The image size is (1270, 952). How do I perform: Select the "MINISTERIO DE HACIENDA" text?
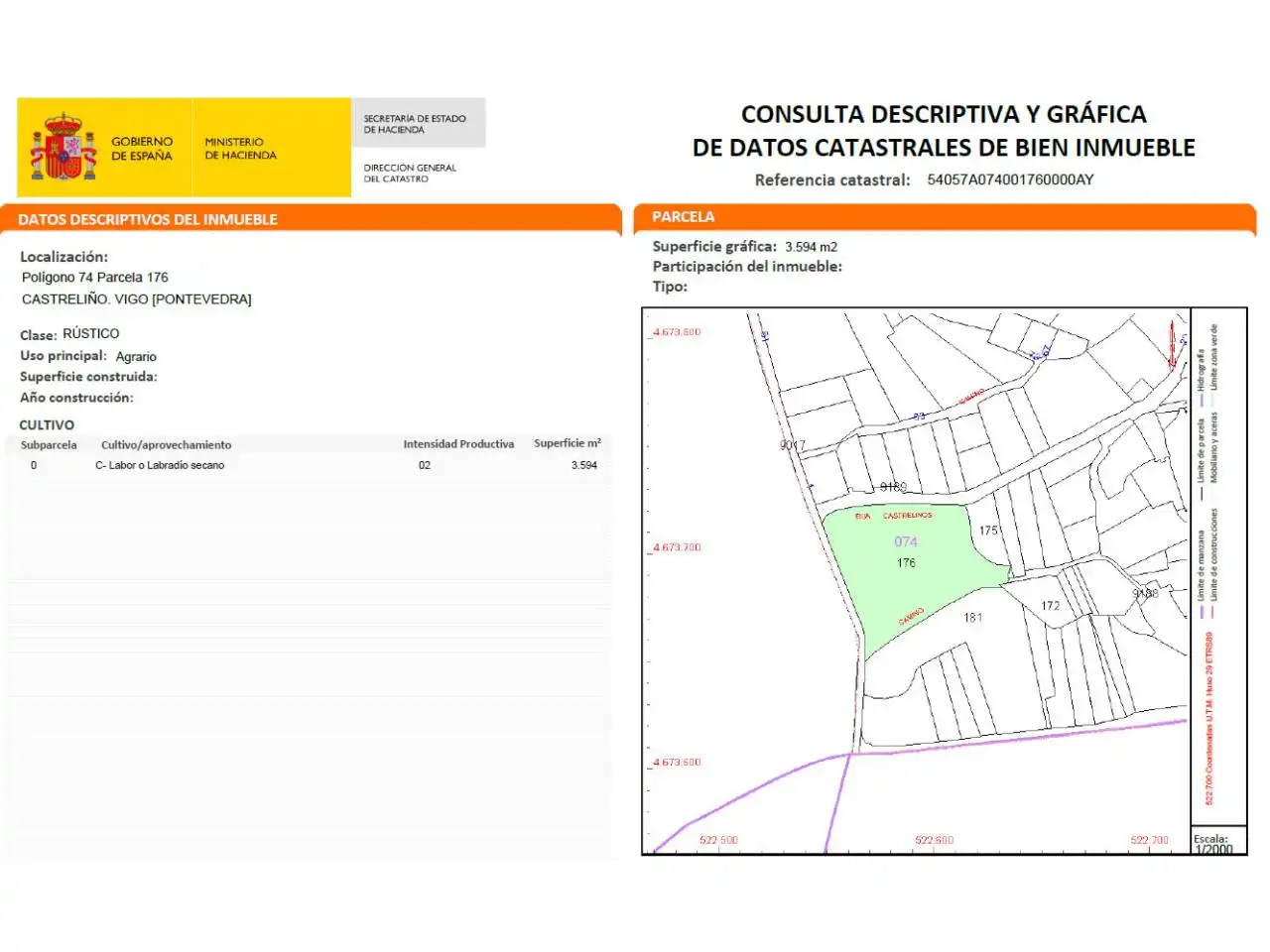tap(240, 149)
